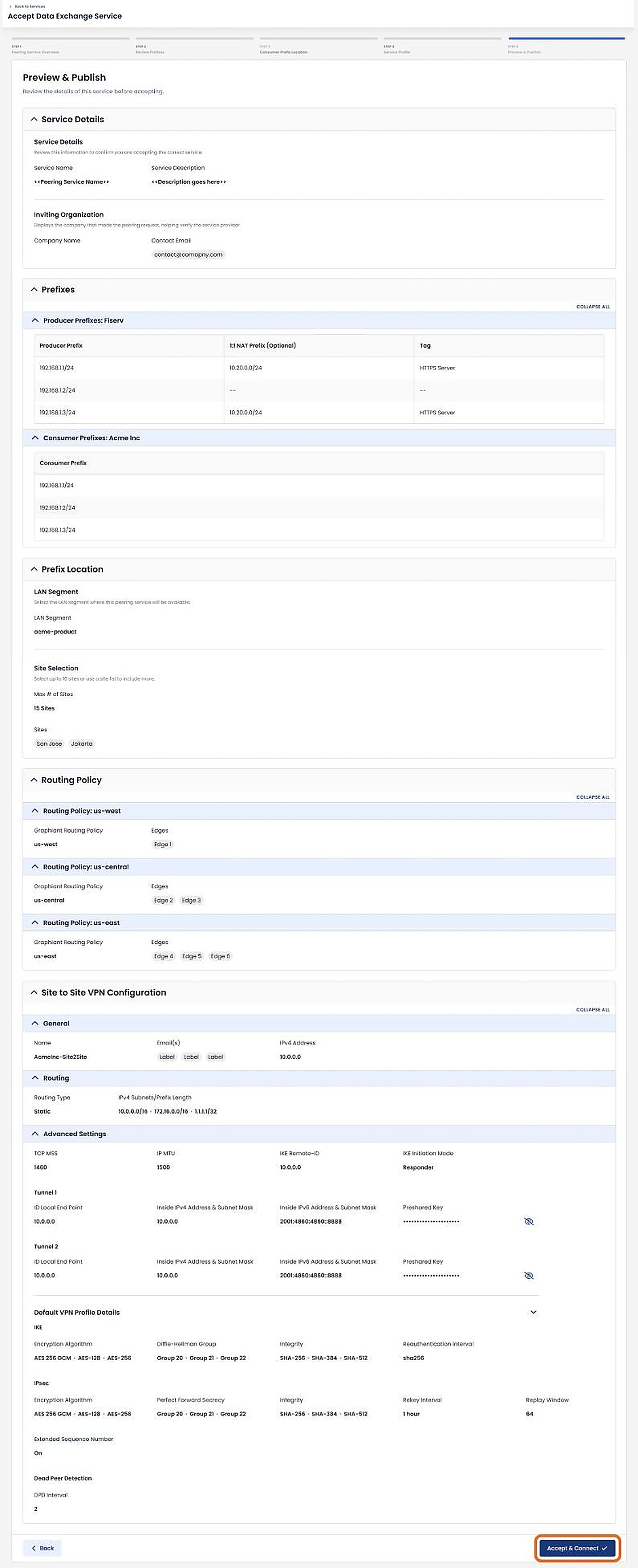Collapse Routing Policy: us-east panel
638x1568 pixels.
point(35,923)
